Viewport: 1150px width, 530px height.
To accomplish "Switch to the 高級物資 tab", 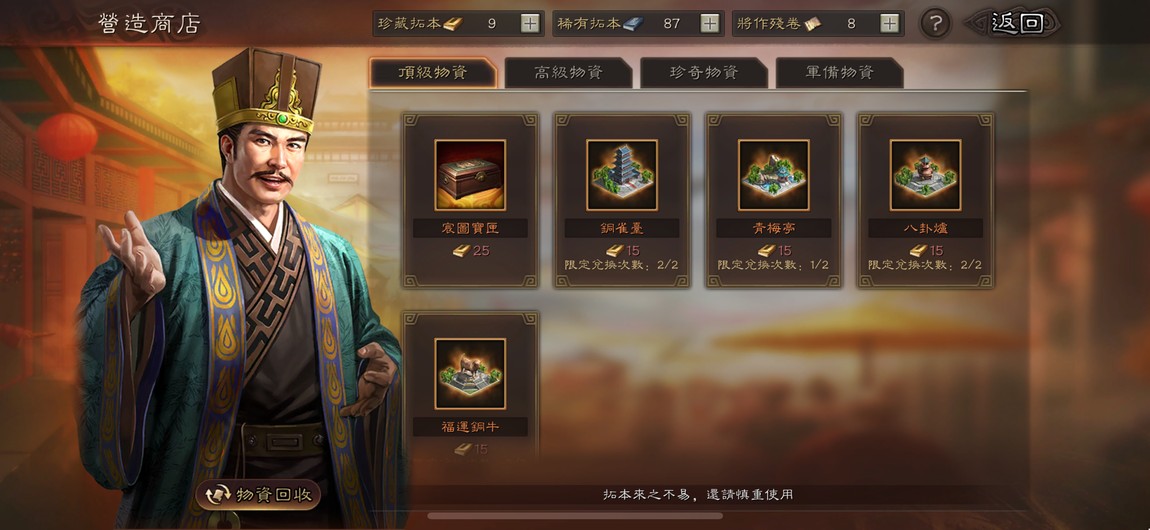I will click(568, 73).
